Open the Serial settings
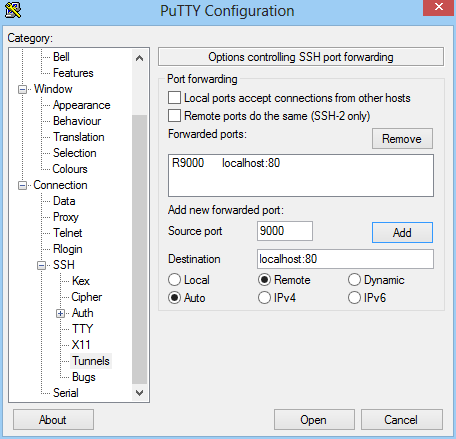The image size is (456, 439). pyautogui.click(x=66, y=393)
